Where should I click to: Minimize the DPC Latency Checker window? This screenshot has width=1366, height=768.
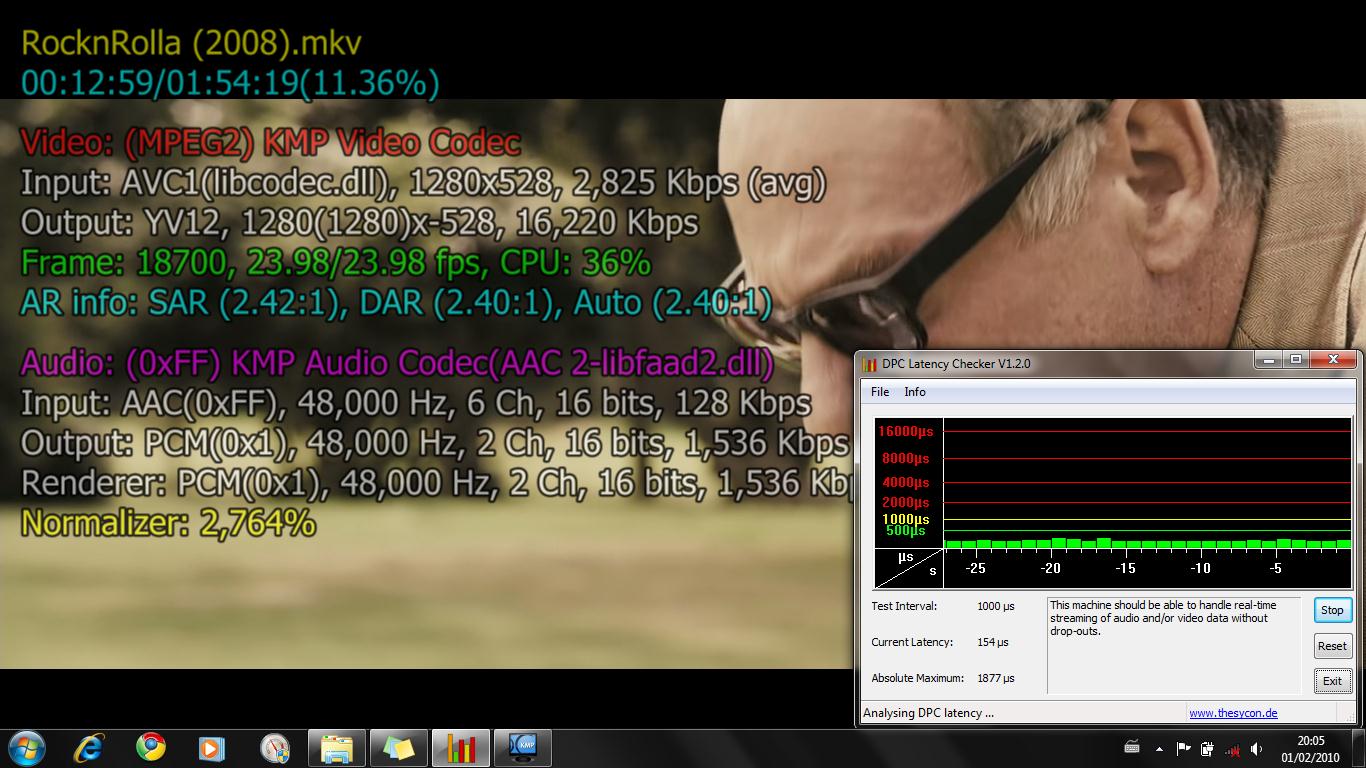1268,359
